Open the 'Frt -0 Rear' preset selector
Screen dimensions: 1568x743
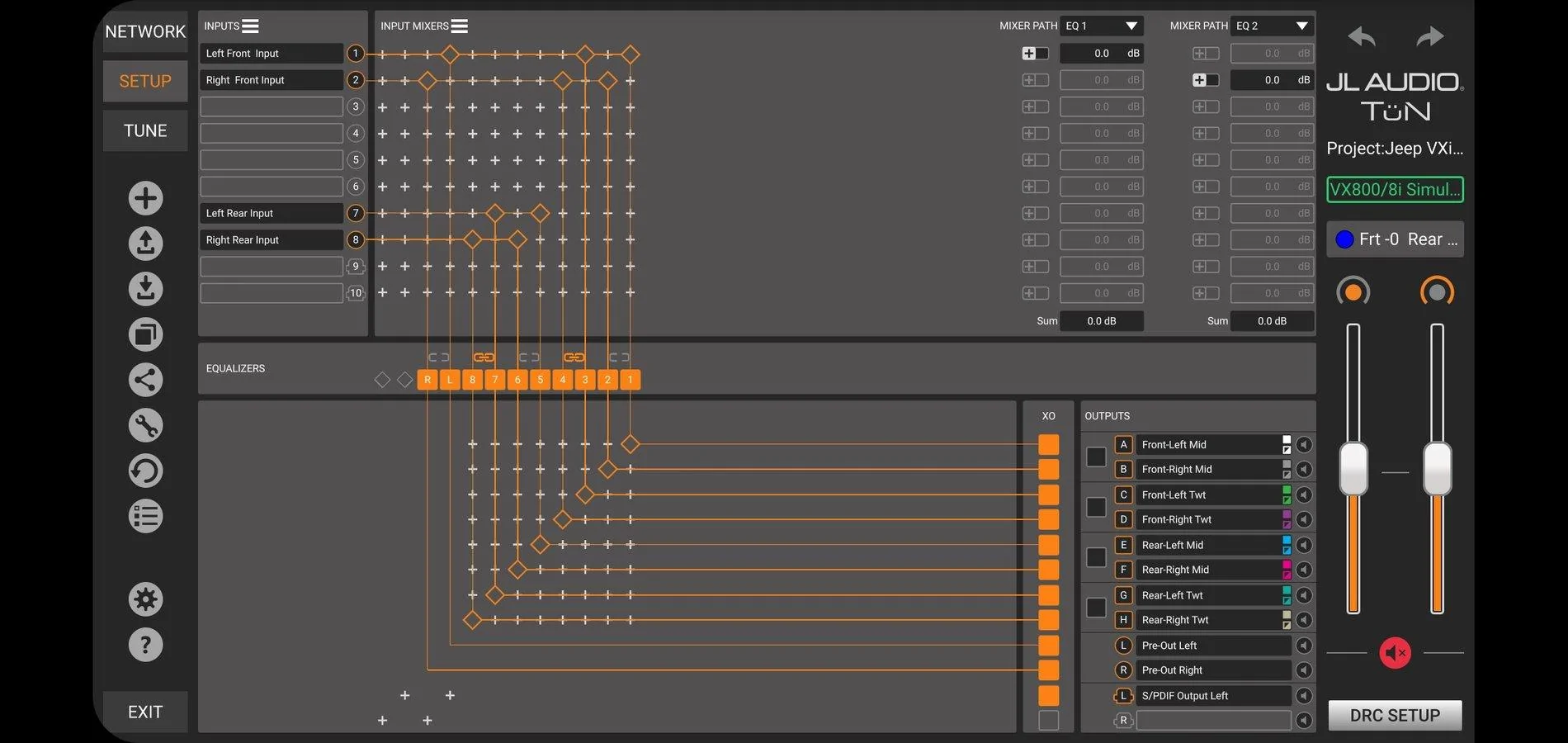(x=1396, y=239)
